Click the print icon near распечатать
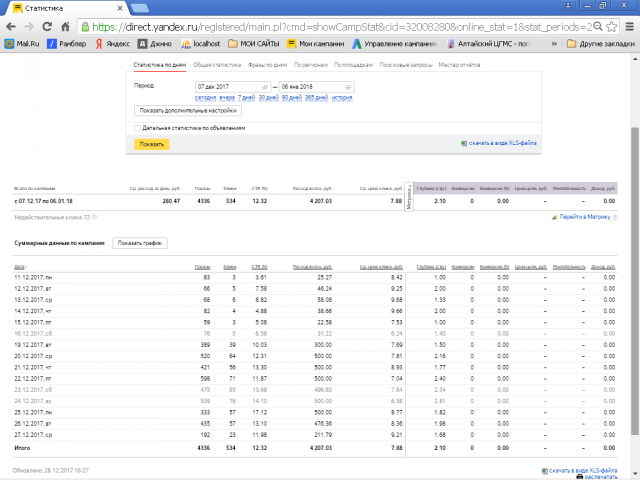This screenshot has height=480, width=640. coord(580,477)
